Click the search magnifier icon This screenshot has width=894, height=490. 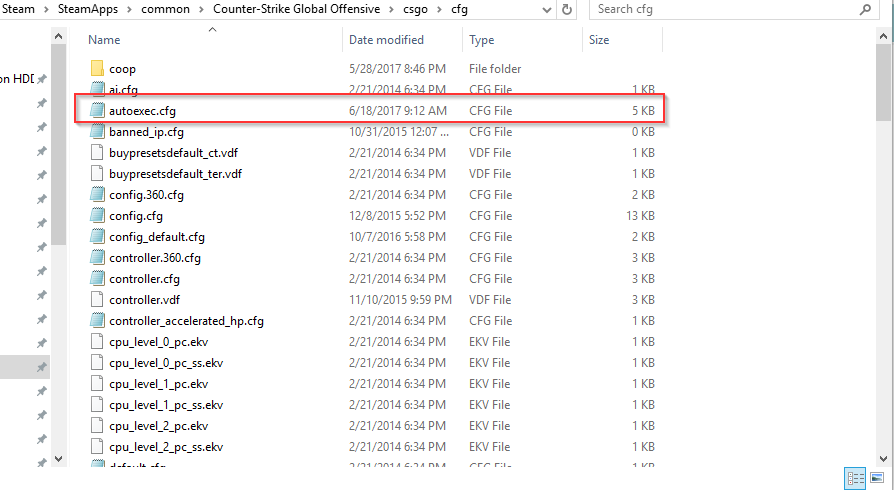[x=865, y=9]
